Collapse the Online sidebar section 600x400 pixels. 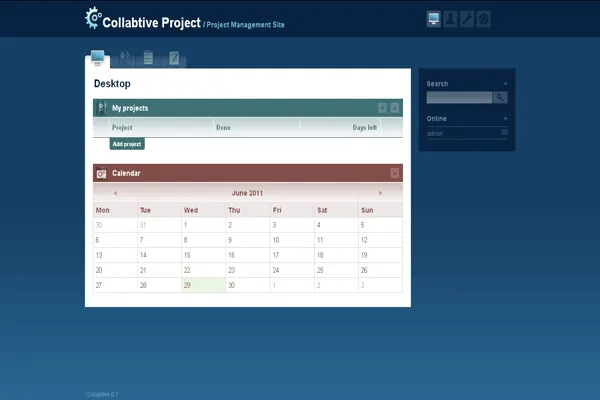(505, 119)
